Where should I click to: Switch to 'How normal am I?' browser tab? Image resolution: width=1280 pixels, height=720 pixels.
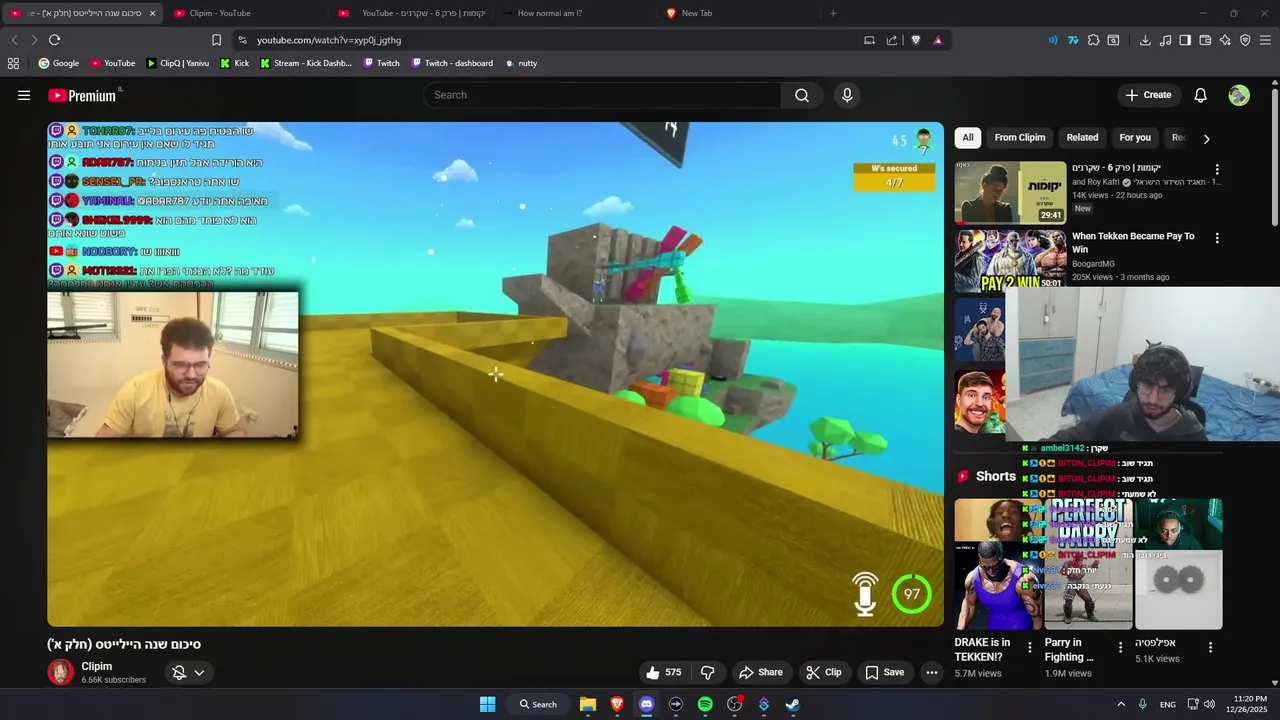point(575,13)
